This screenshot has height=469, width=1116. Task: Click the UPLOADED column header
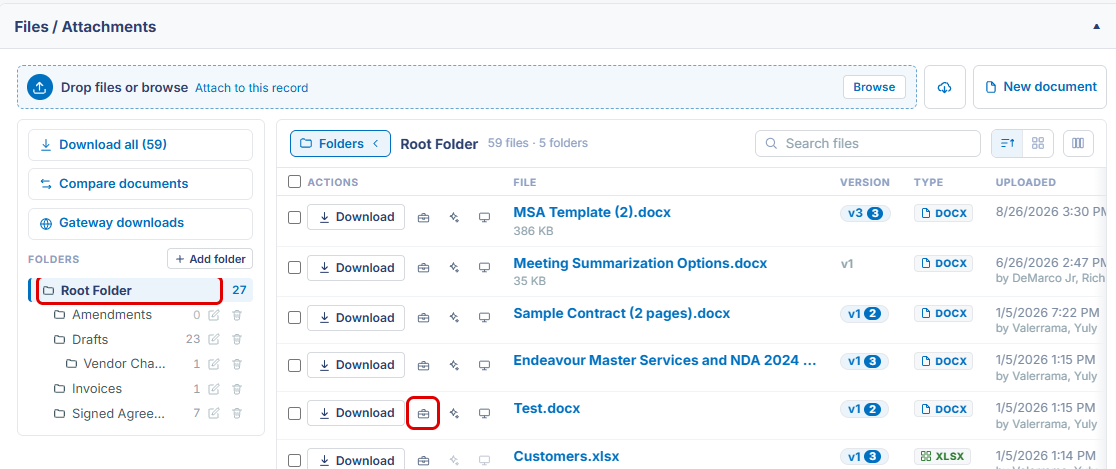pyautogui.click(x=1025, y=182)
